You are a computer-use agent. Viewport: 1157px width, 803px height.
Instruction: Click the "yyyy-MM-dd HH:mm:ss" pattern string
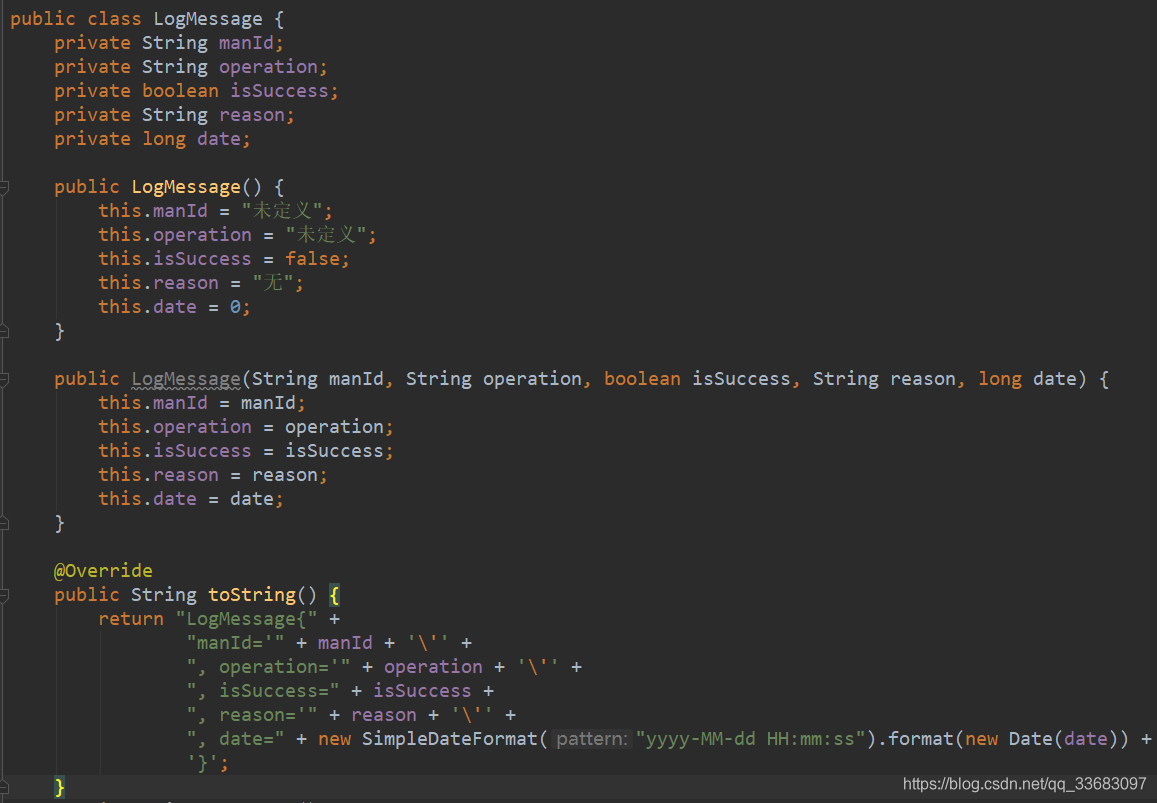[750, 740]
